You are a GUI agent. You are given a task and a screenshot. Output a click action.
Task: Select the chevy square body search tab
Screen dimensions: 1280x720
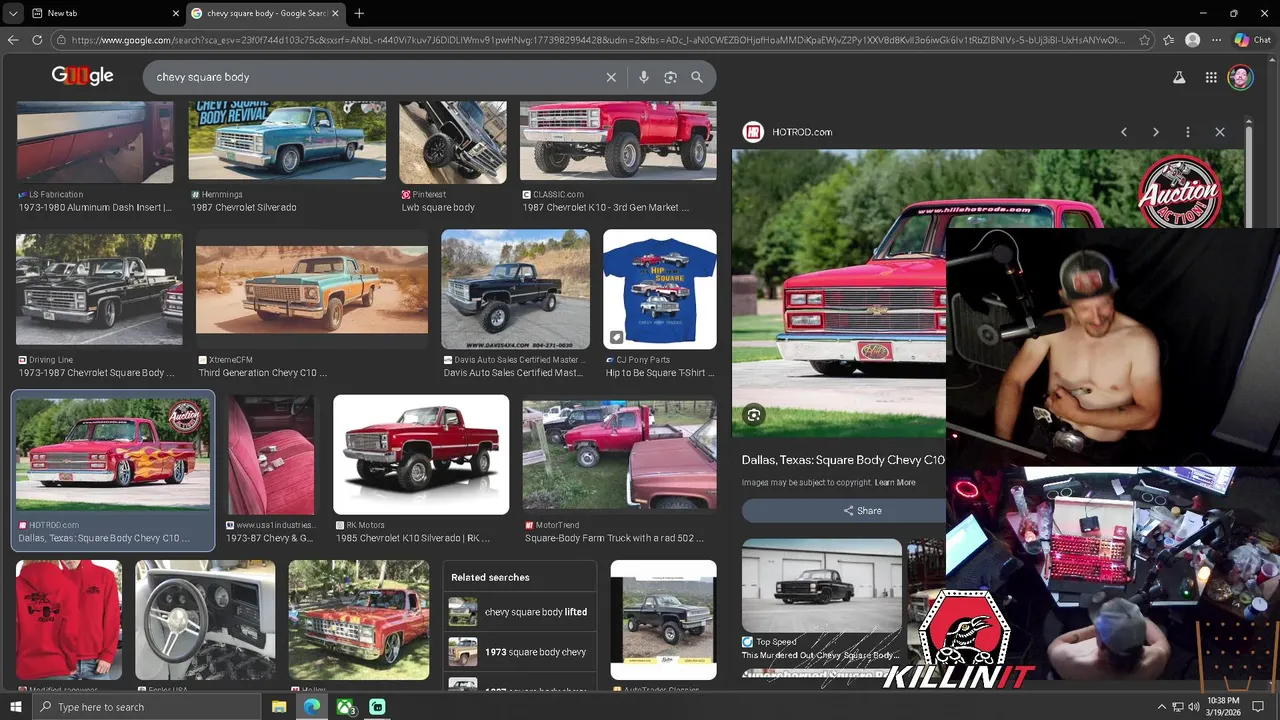[265, 13]
